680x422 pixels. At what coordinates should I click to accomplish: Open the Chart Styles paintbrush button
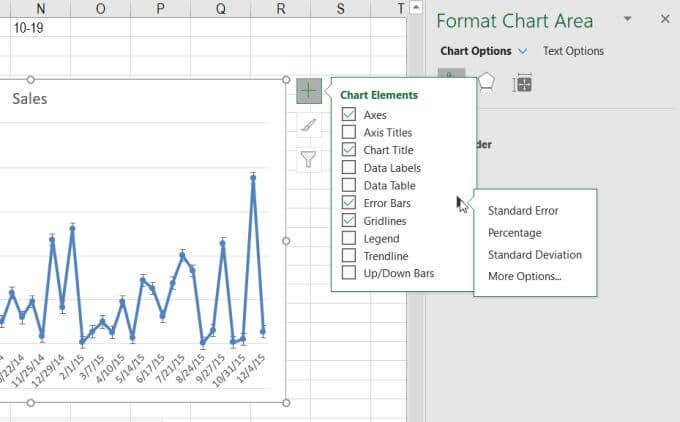tap(309, 125)
